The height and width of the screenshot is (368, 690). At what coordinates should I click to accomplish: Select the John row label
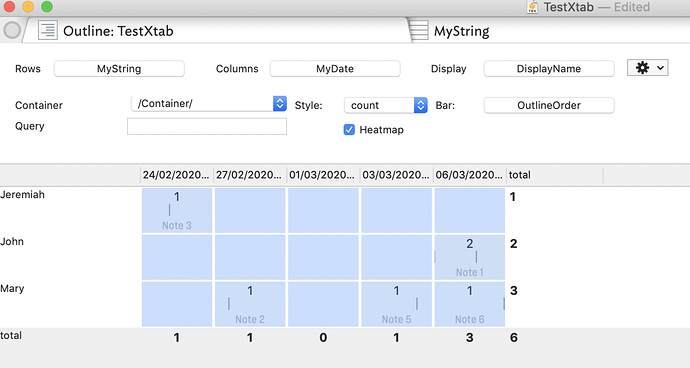[x=12, y=242]
